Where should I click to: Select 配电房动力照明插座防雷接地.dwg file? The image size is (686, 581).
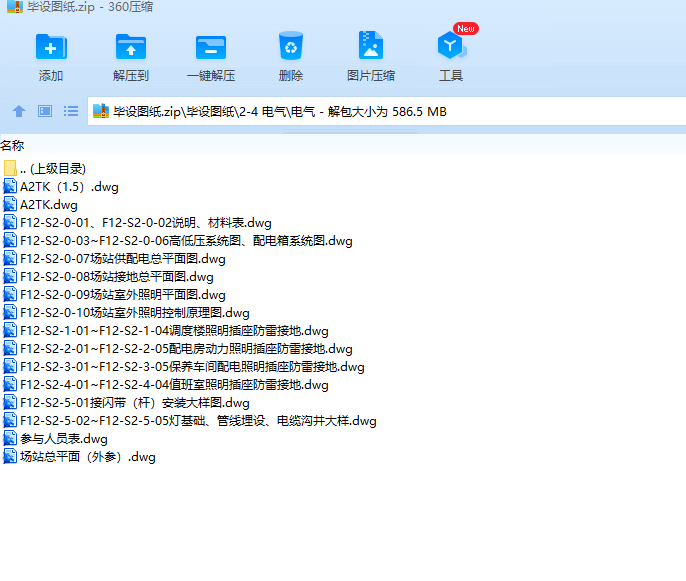click(186, 349)
